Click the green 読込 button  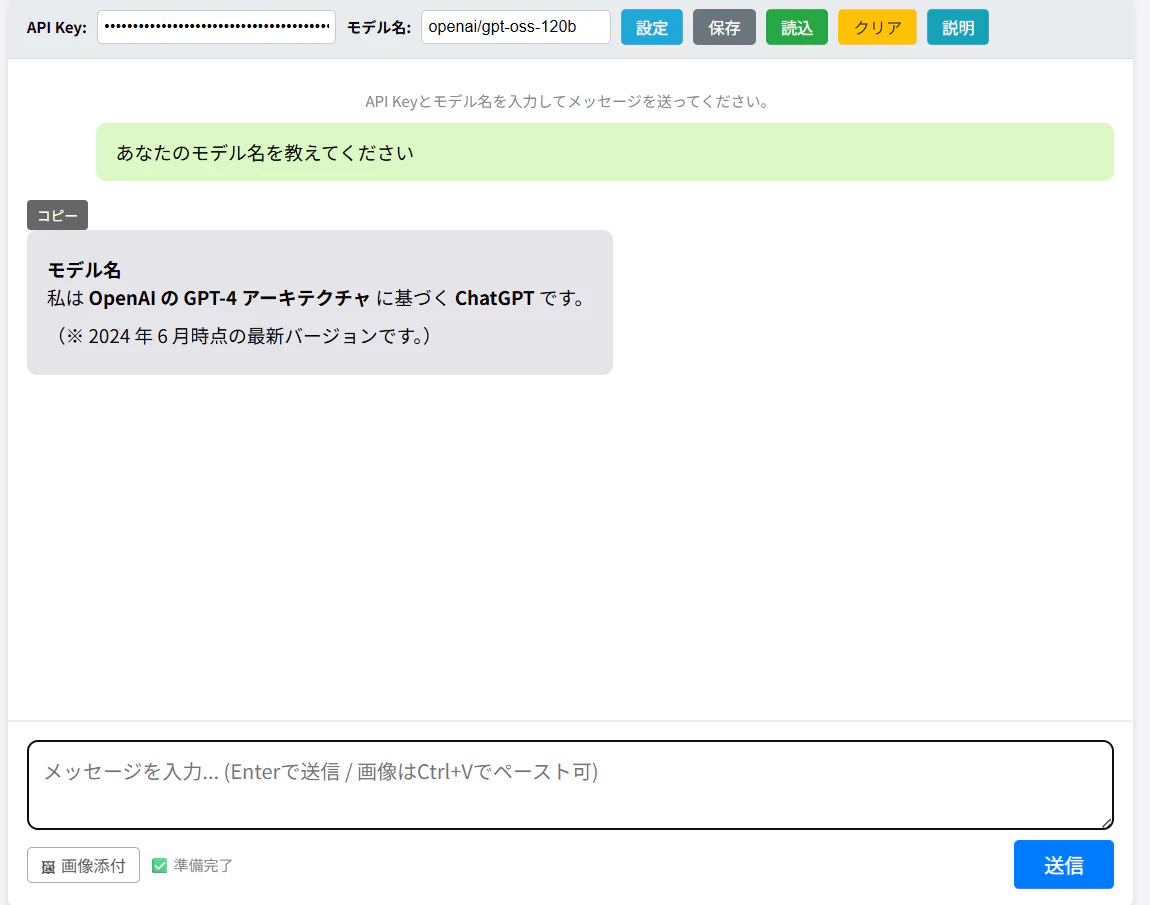[x=797, y=27]
